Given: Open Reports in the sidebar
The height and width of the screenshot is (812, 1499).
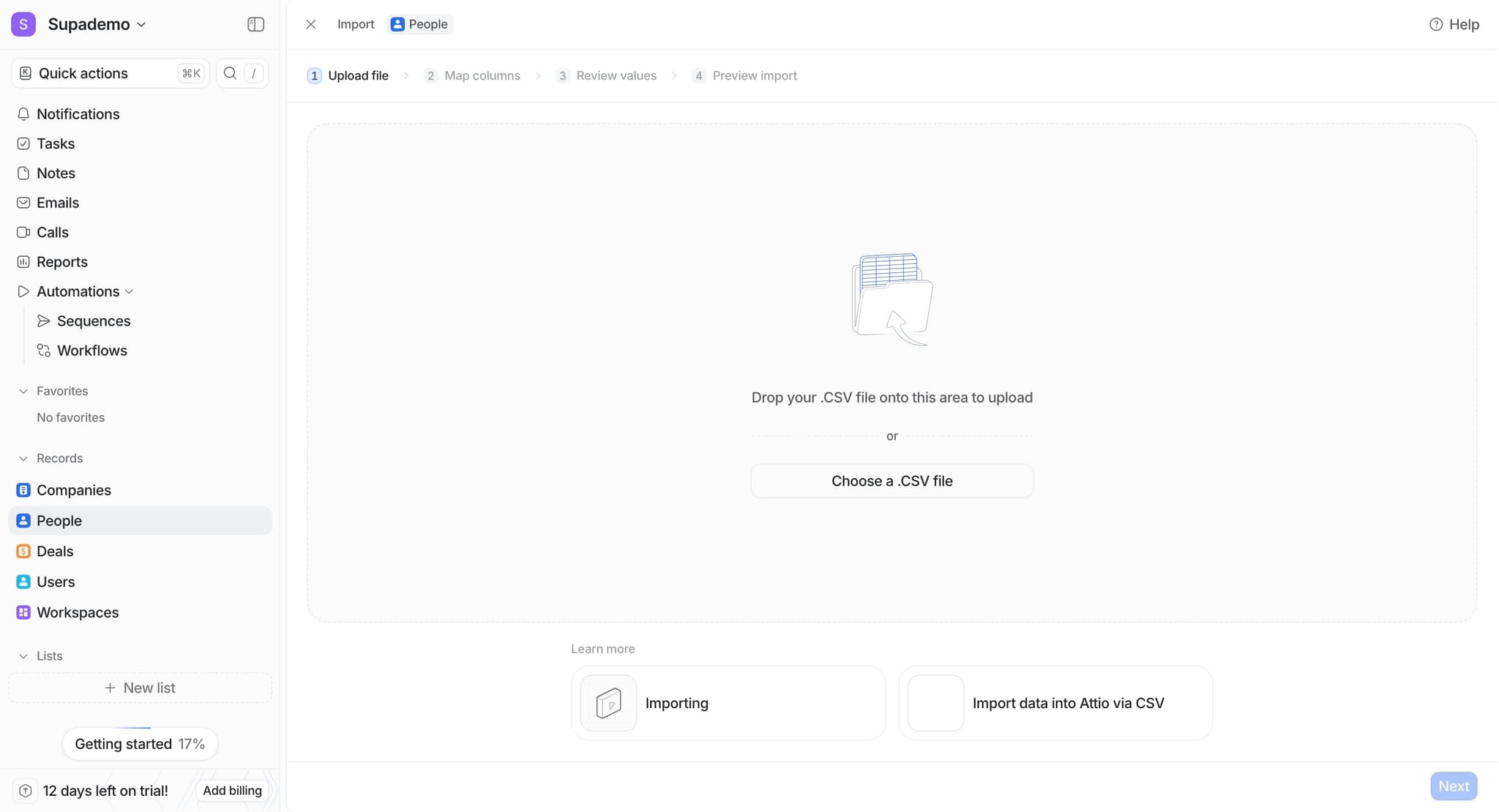Looking at the screenshot, I should [x=61, y=262].
